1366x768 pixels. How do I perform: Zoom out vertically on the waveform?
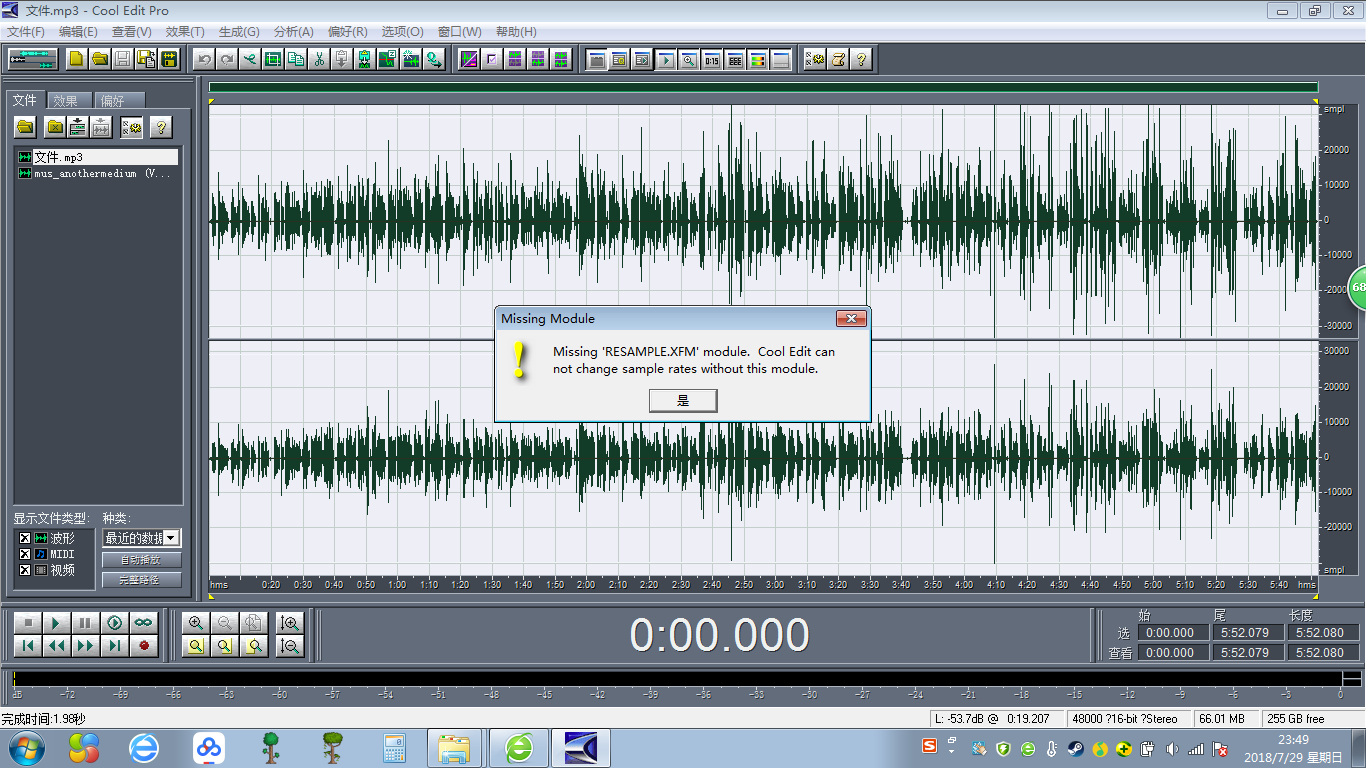290,646
